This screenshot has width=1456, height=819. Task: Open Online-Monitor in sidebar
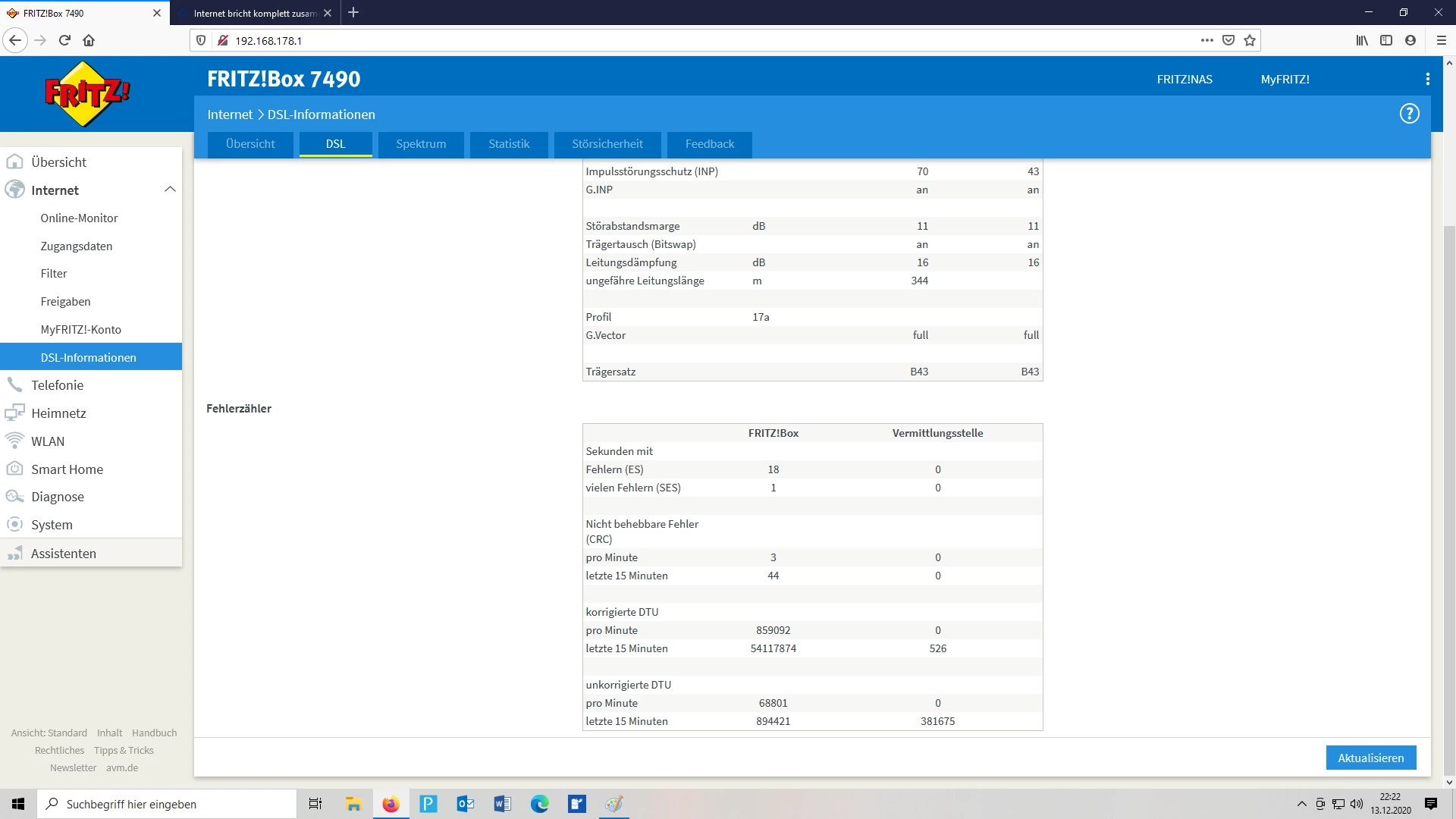(79, 218)
